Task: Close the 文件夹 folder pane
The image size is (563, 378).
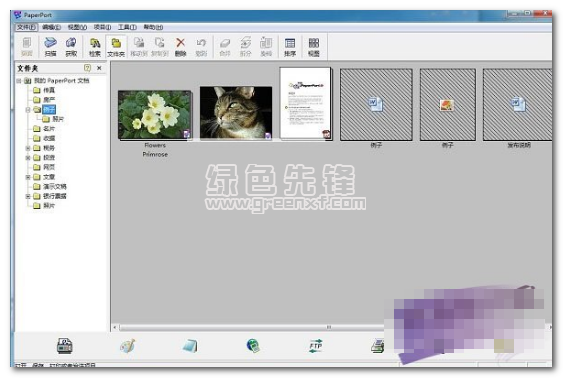Action: (99, 67)
